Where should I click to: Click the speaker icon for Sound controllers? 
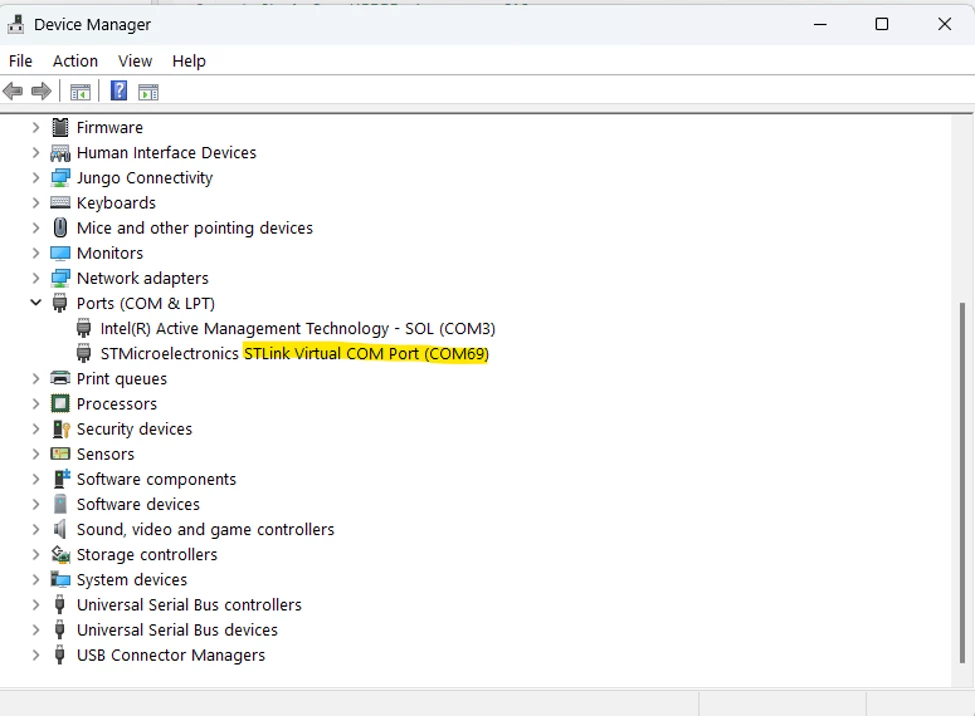pos(60,529)
